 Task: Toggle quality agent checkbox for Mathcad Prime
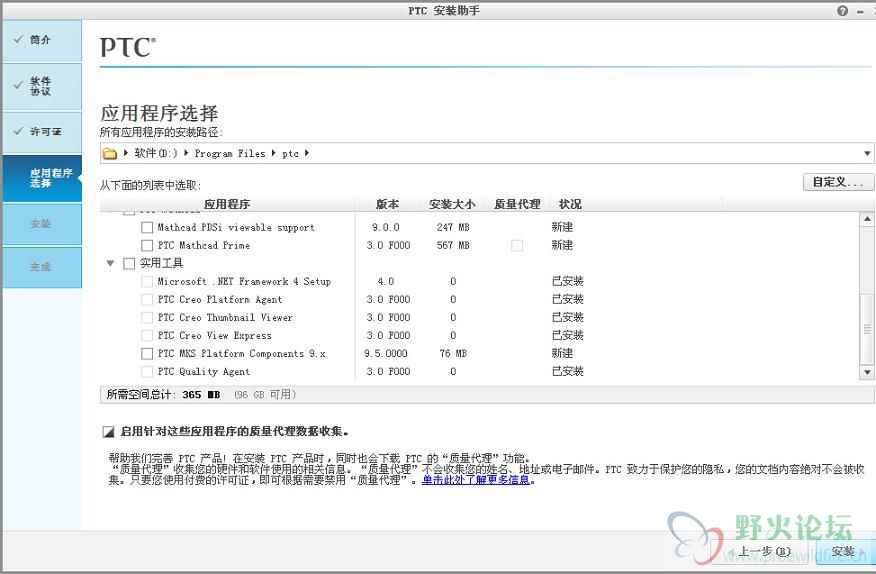[x=517, y=245]
